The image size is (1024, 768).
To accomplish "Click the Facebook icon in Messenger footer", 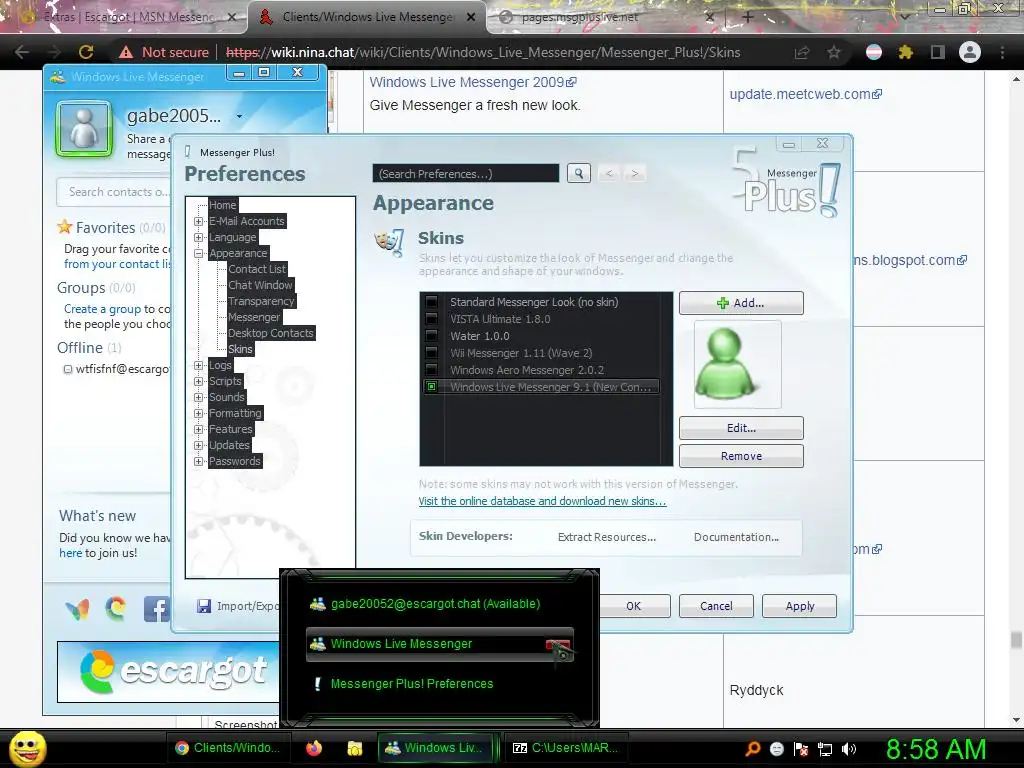I will click(157, 609).
